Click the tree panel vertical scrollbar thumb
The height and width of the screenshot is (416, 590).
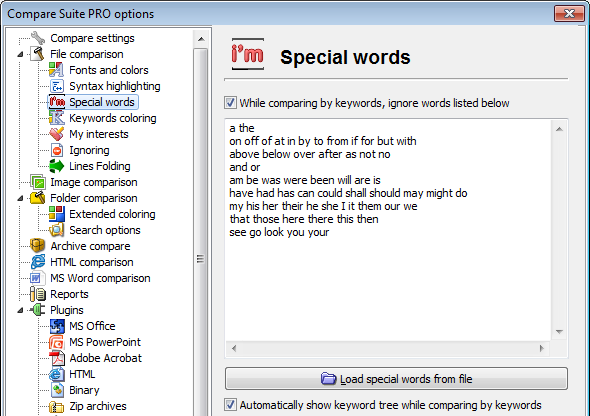pyautogui.click(x=201, y=259)
